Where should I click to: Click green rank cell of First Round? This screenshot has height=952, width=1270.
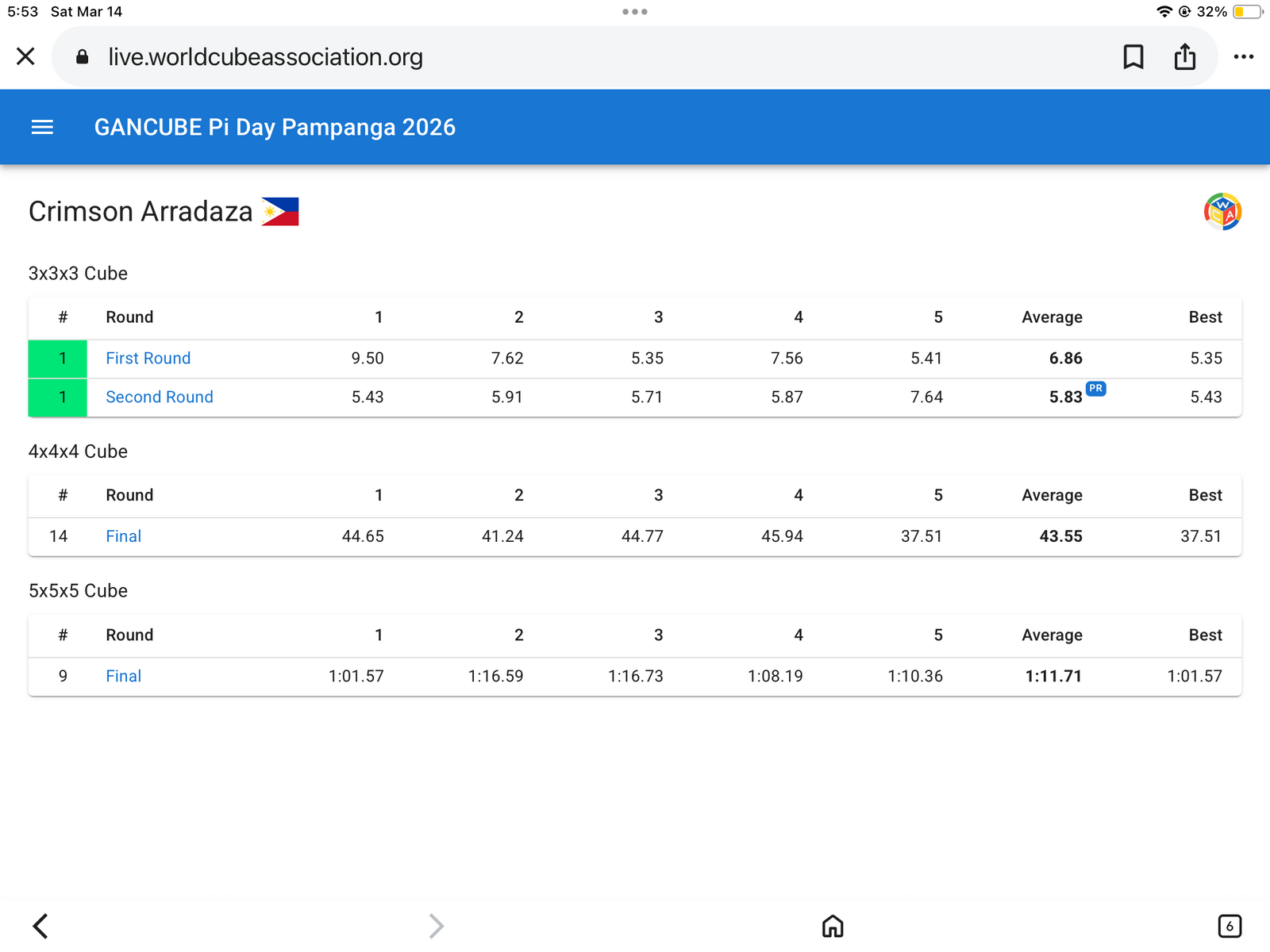[x=58, y=359]
